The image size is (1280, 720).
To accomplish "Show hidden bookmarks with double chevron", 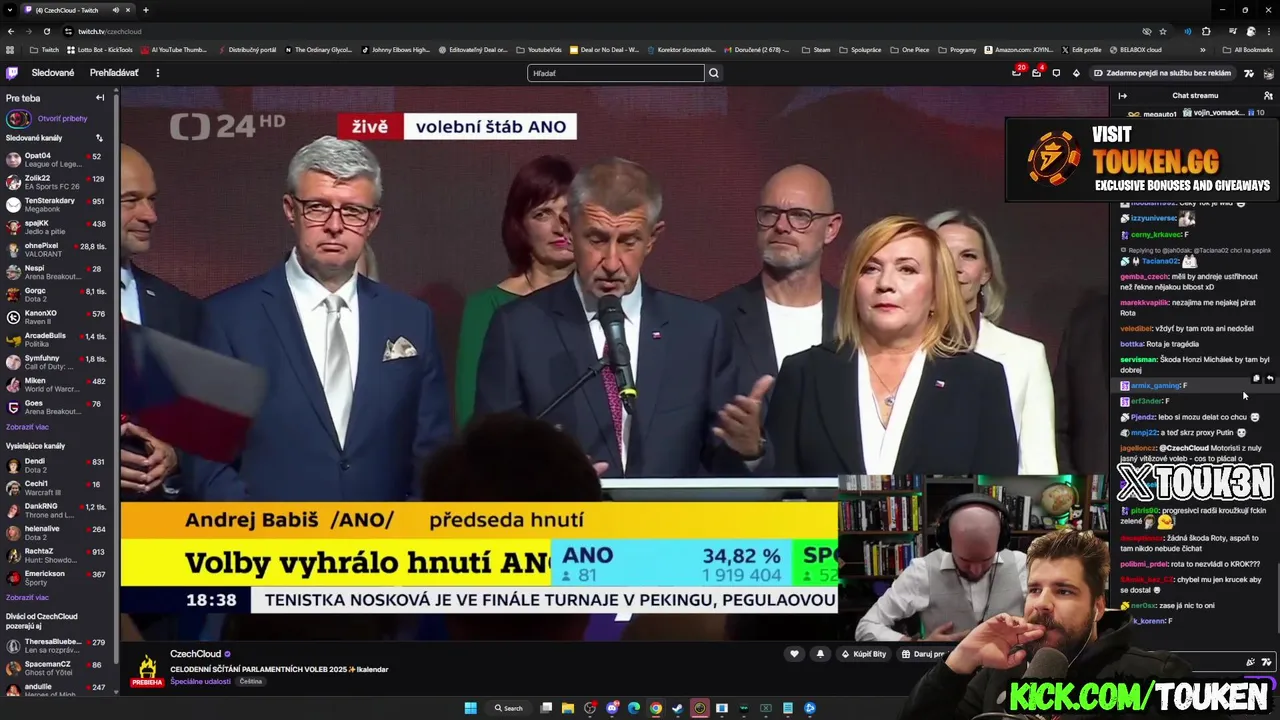I will [1201, 50].
